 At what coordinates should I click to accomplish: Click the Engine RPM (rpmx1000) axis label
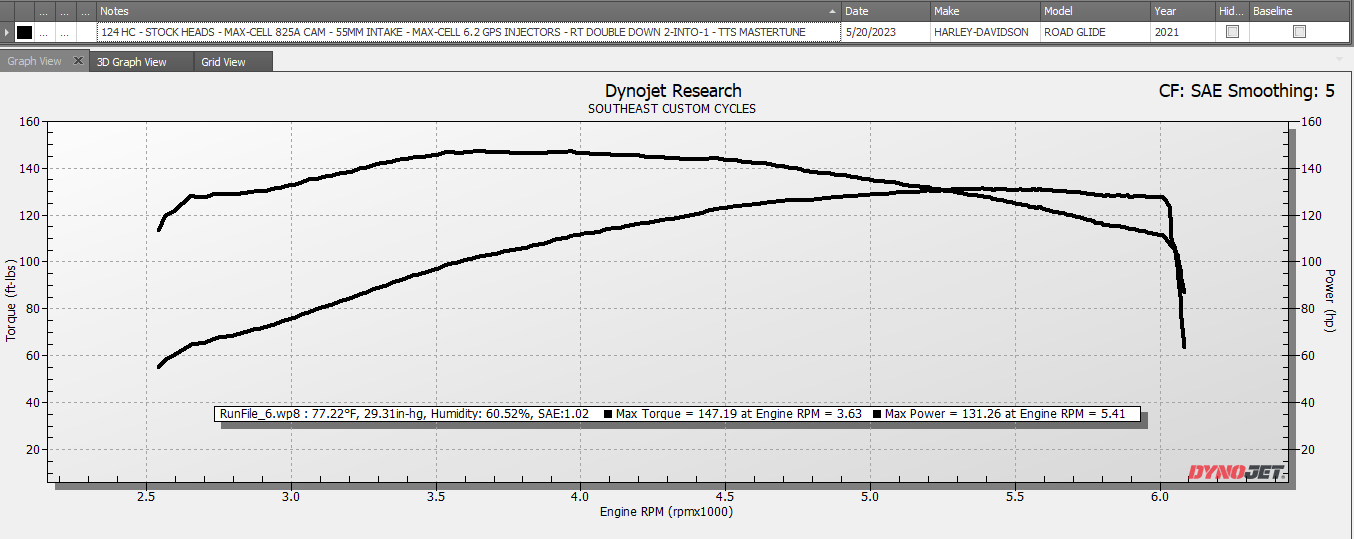(668, 512)
